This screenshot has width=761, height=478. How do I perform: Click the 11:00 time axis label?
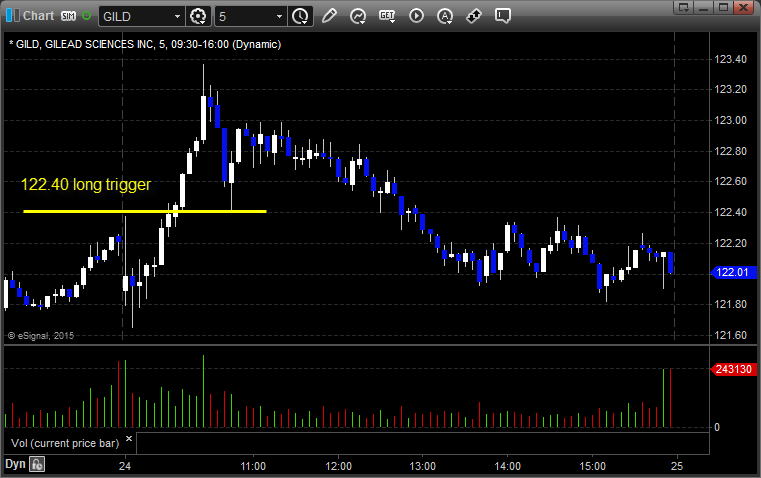[x=253, y=466]
